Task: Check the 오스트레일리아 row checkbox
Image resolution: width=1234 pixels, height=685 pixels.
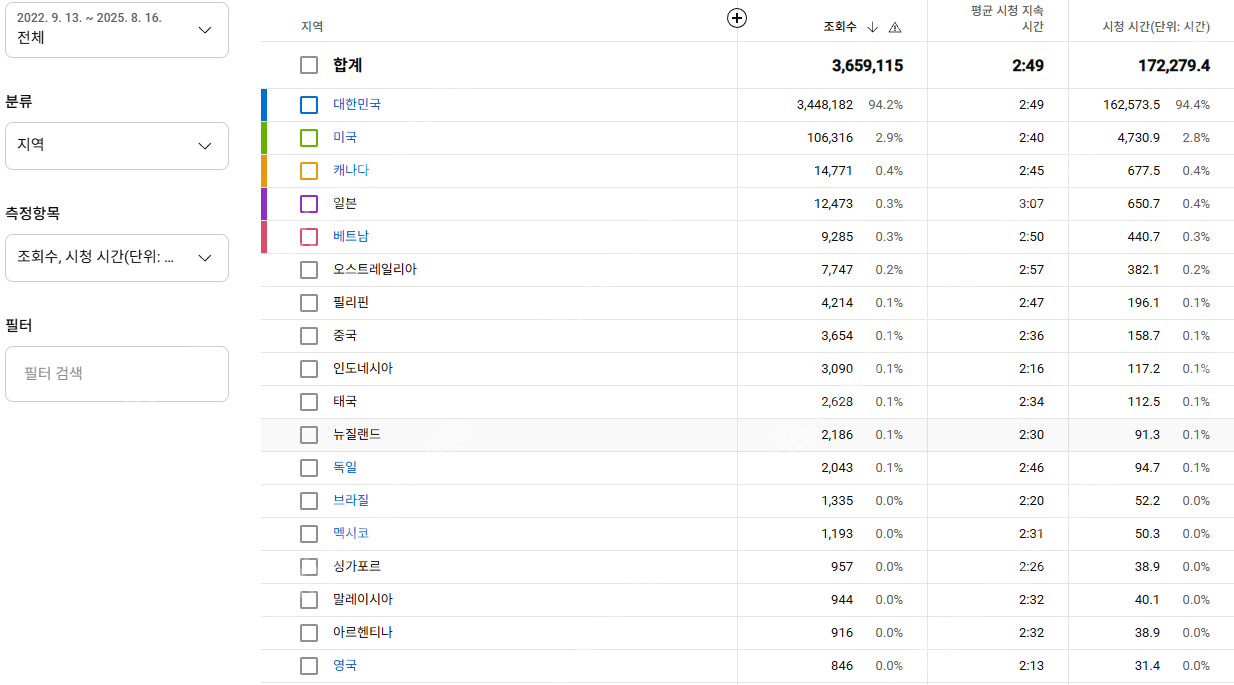Action: (x=309, y=270)
